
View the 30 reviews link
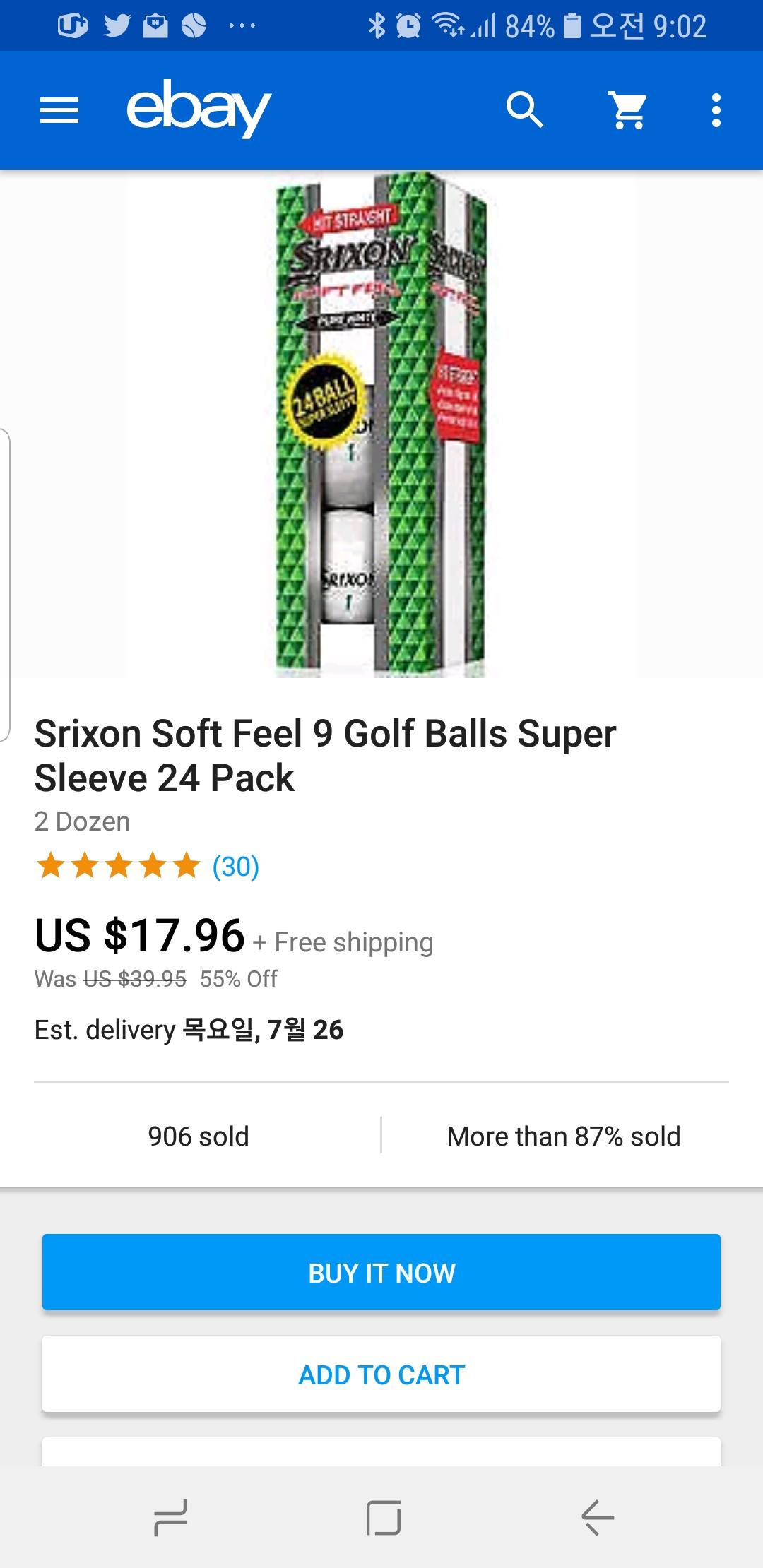pyautogui.click(x=236, y=866)
